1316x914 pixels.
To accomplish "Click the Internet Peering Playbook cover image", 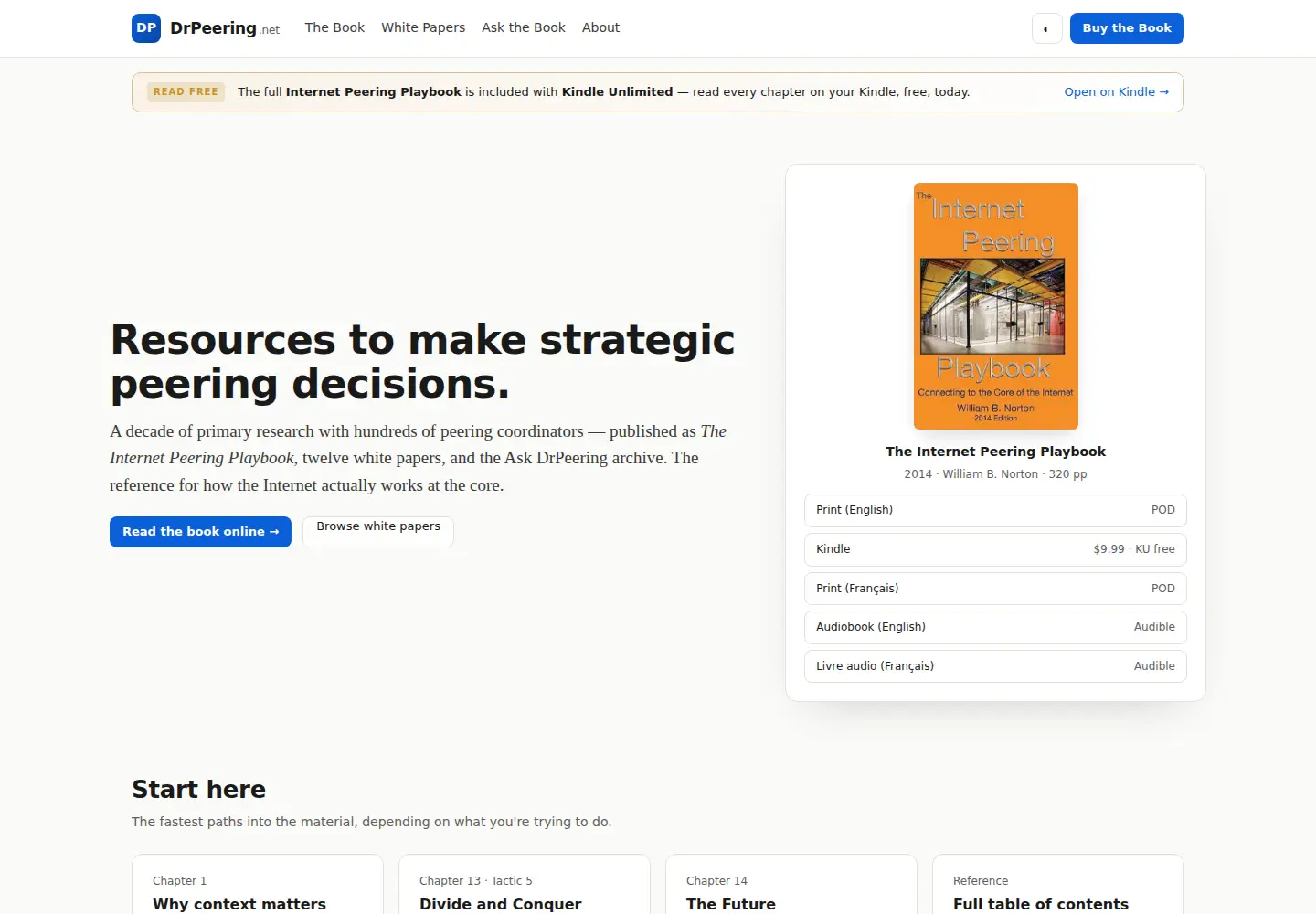I will (x=996, y=306).
